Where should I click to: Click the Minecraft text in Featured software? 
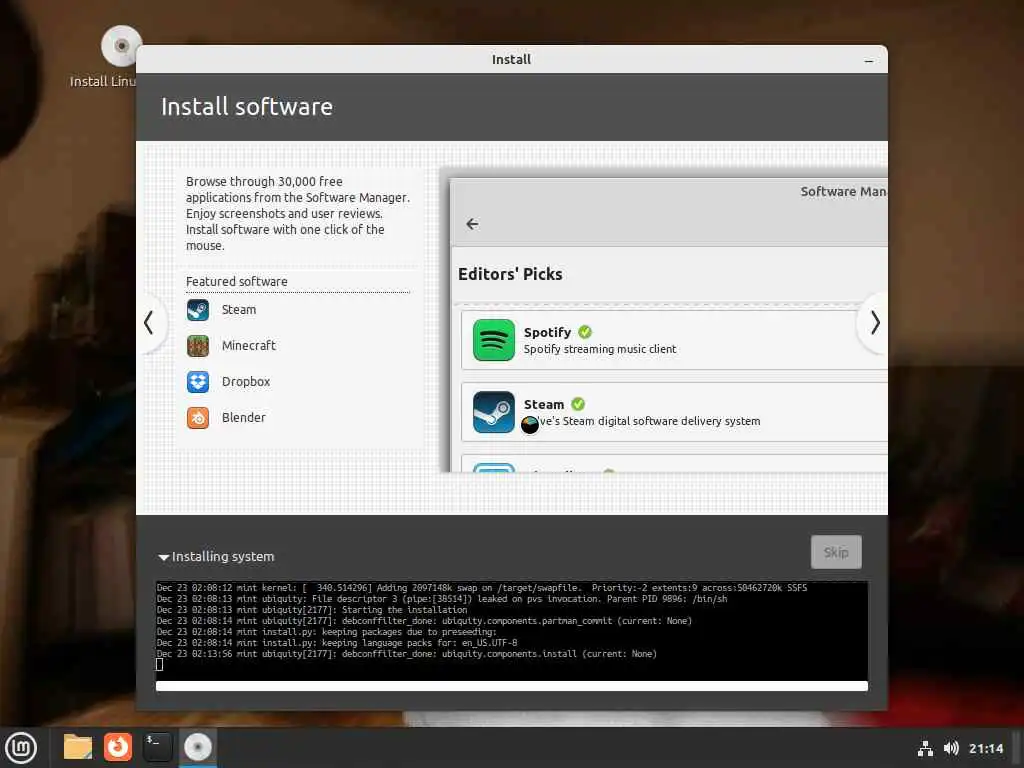[249, 345]
